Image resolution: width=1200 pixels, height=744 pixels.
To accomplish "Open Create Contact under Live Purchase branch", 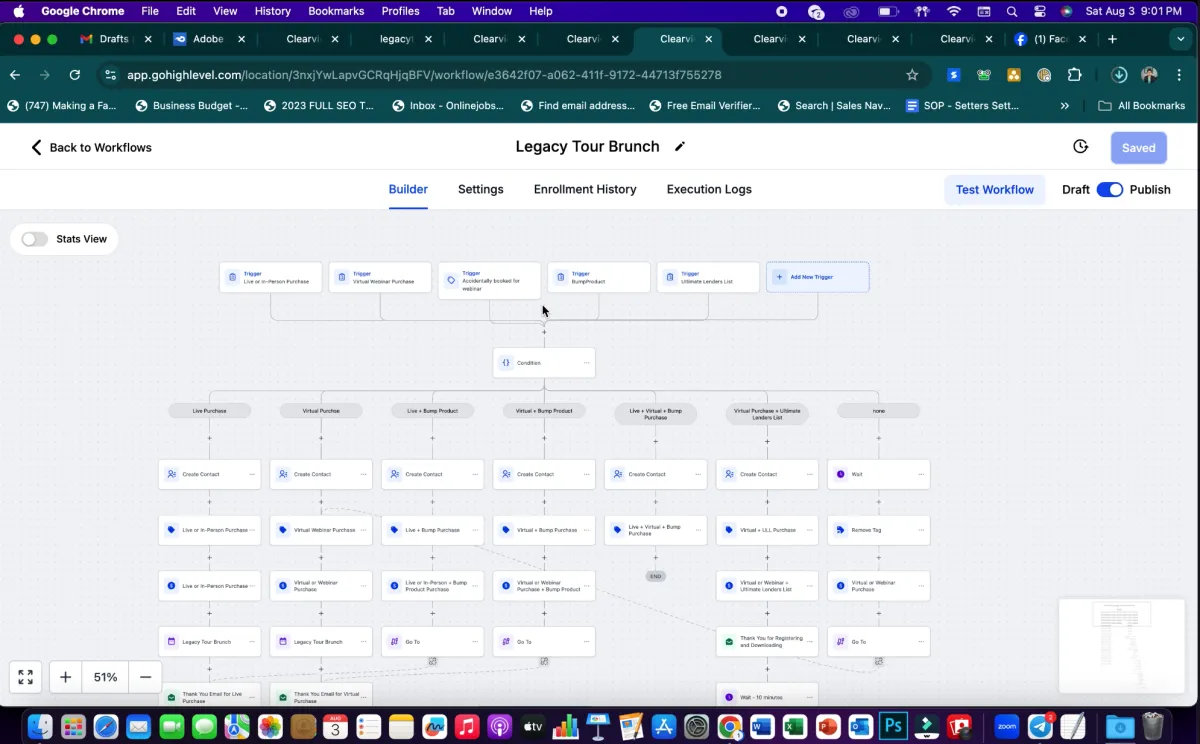I will (x=210, y=474).
